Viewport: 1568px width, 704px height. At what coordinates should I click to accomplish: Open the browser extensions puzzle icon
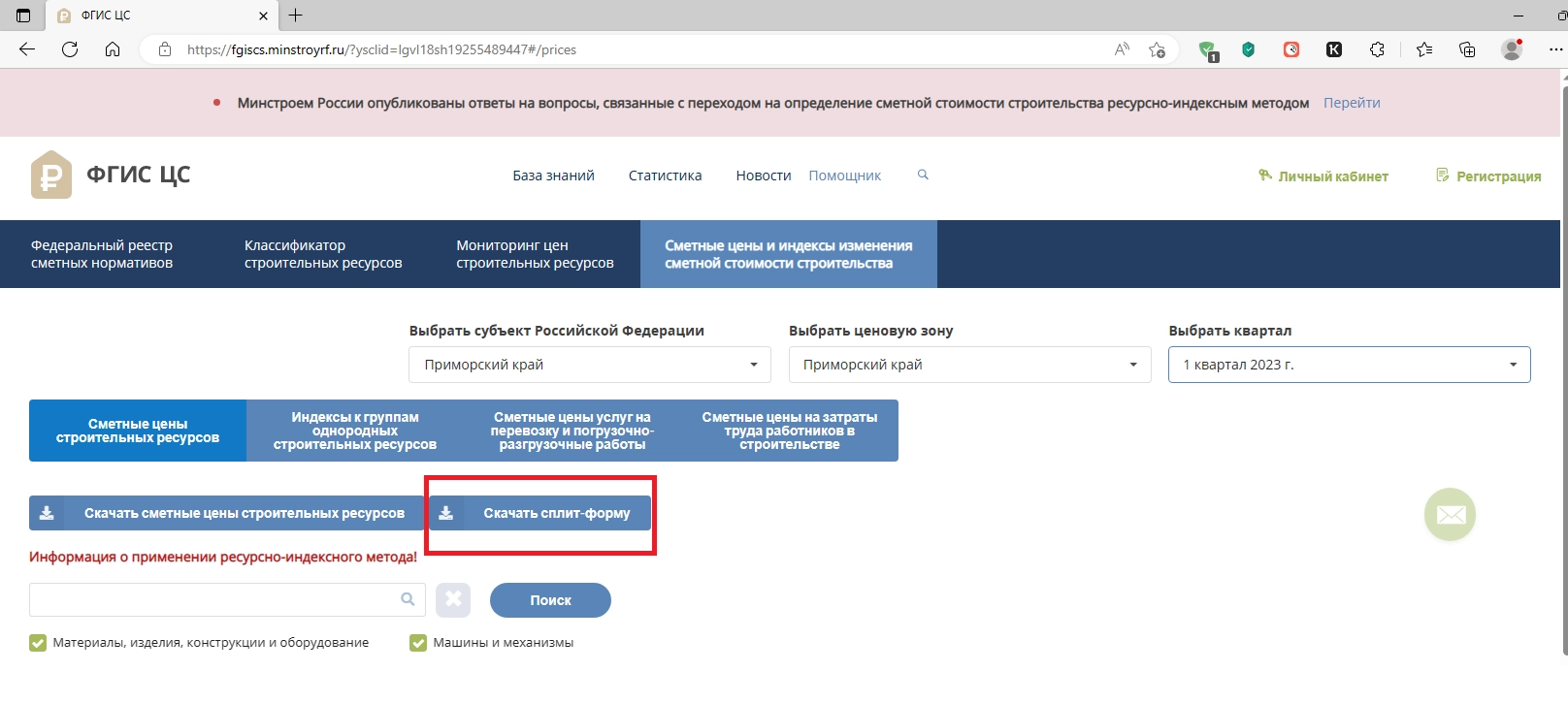(1377, 49)
